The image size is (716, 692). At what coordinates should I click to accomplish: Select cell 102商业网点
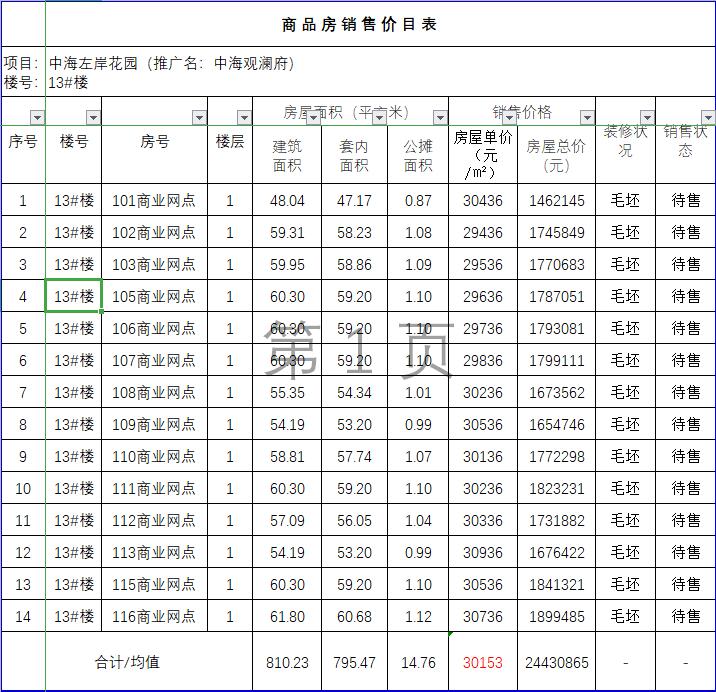pos(154,232)
